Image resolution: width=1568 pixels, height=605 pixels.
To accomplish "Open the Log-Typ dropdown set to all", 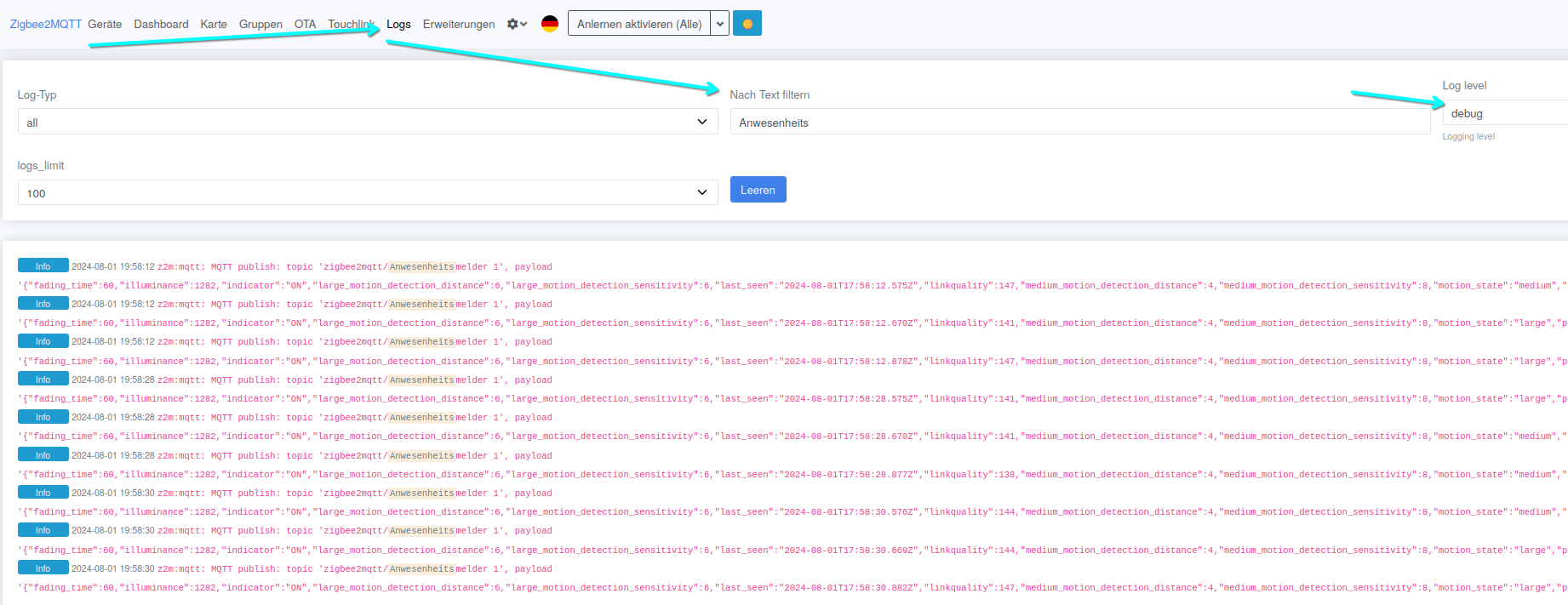I will click(367, 123).
